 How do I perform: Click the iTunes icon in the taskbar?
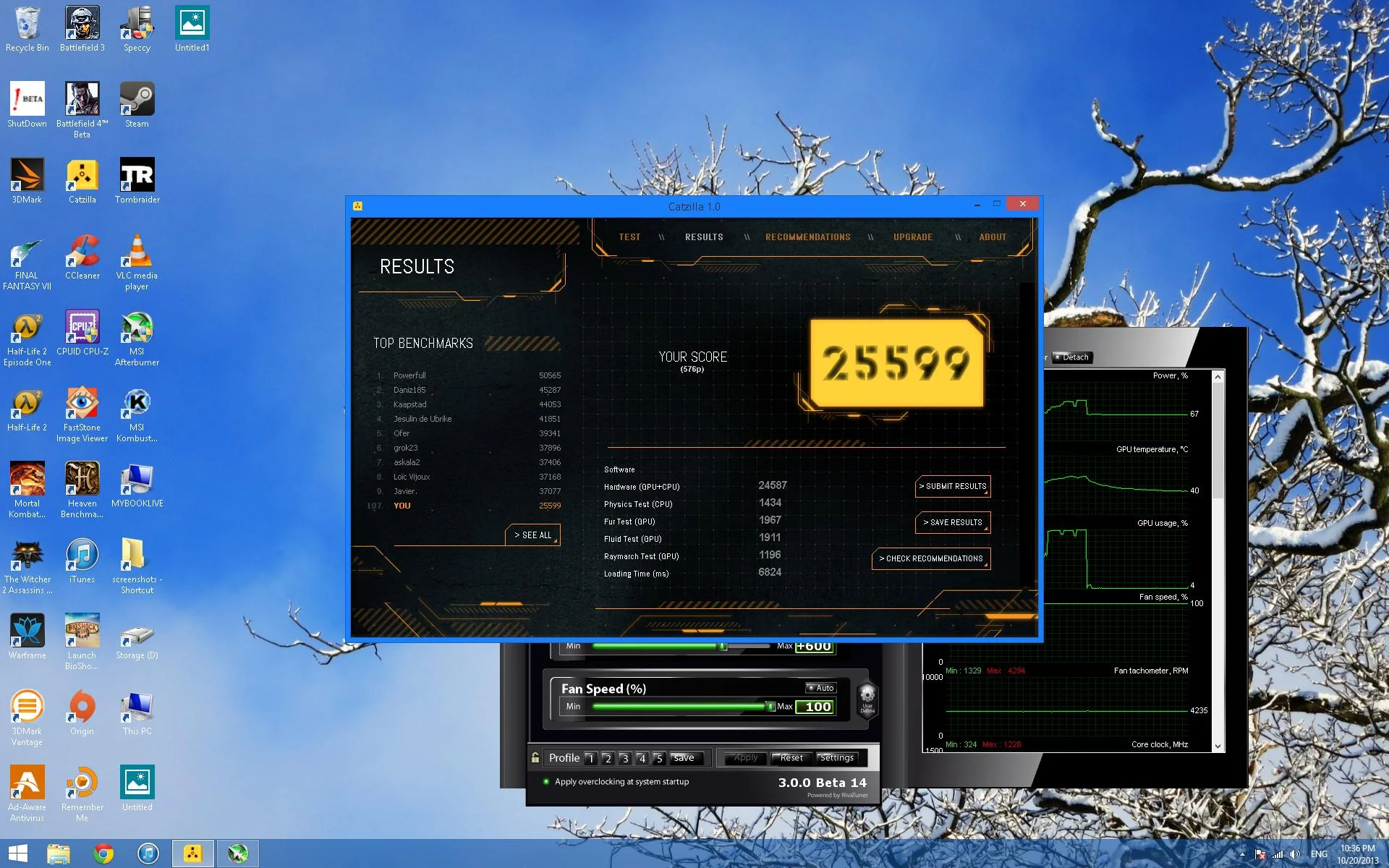point(148,854)
